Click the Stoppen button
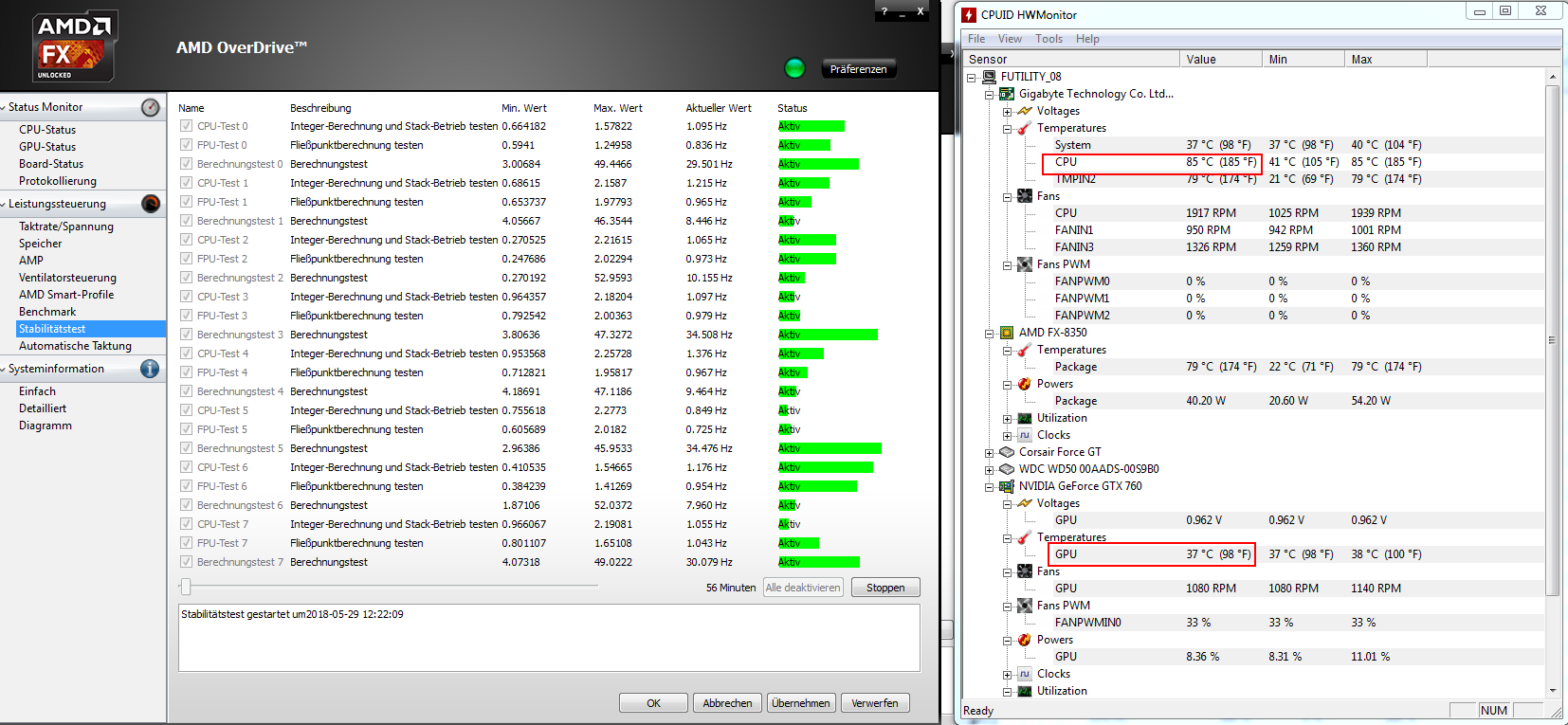 click(885, 588)
